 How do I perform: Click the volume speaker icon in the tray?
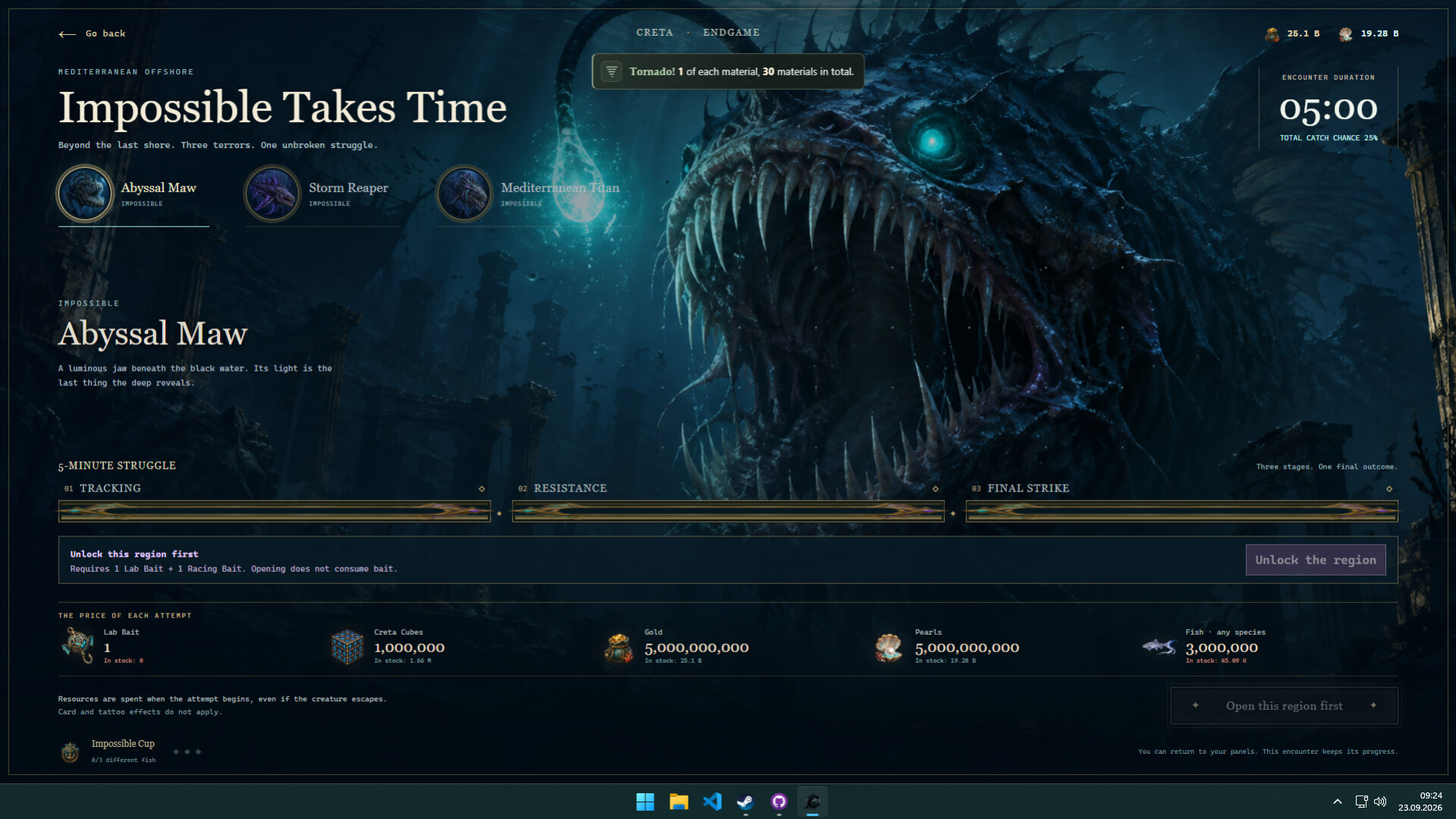point(1380,802)
